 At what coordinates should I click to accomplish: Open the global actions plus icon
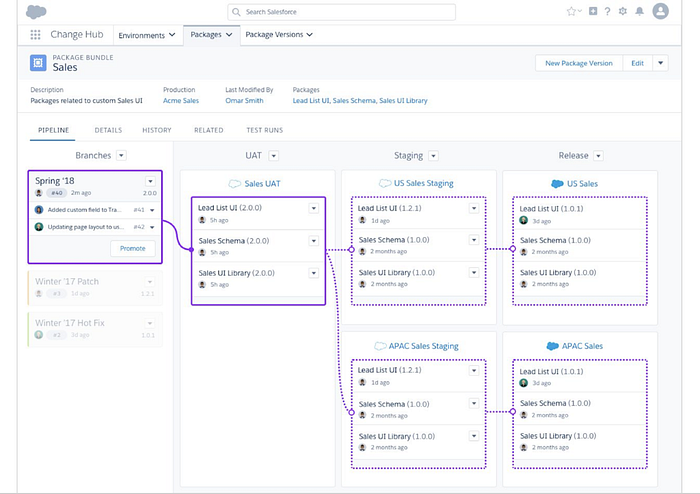pyautogui.click(x=593, y=11)
